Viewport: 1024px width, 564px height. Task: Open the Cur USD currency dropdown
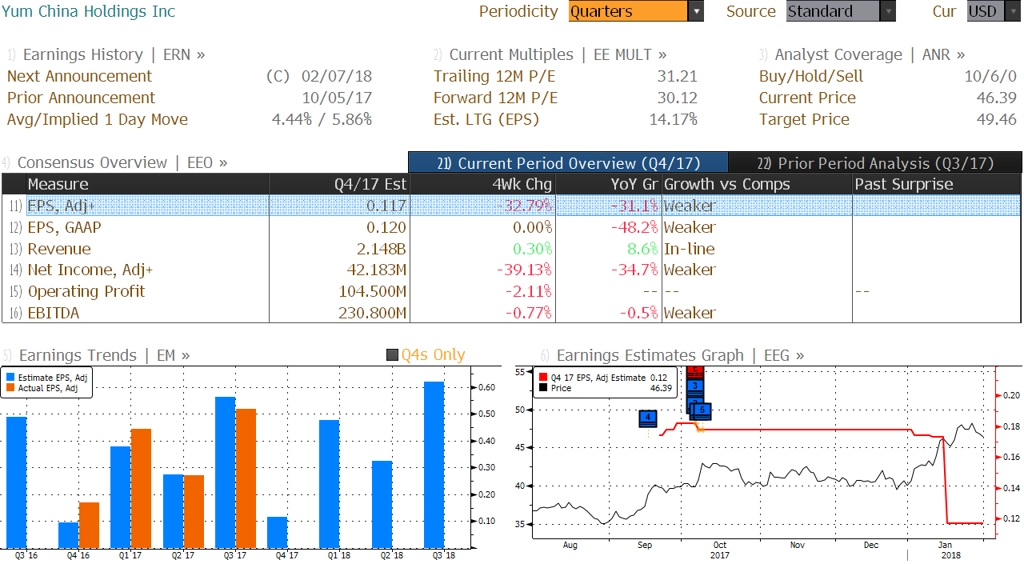click(x=993, y=11)
